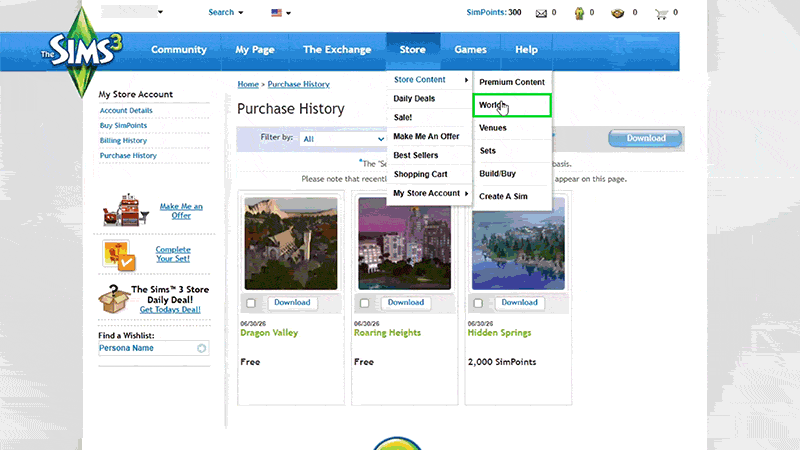Click the Make Me an Offer stand image
800x450 pixels.
click(x=126, y=210)
